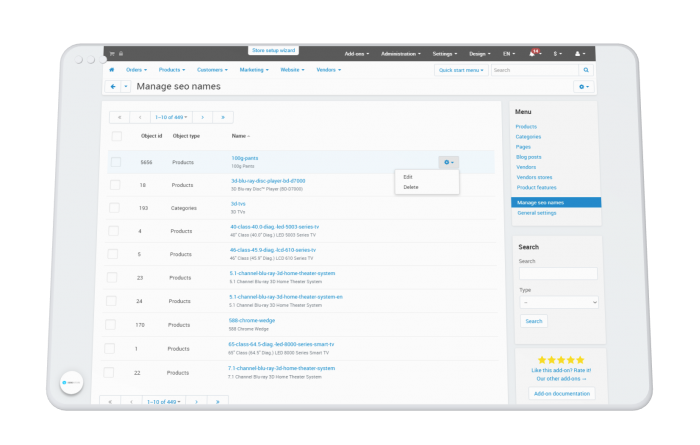Open the user account menu icon

pos(580,54)
